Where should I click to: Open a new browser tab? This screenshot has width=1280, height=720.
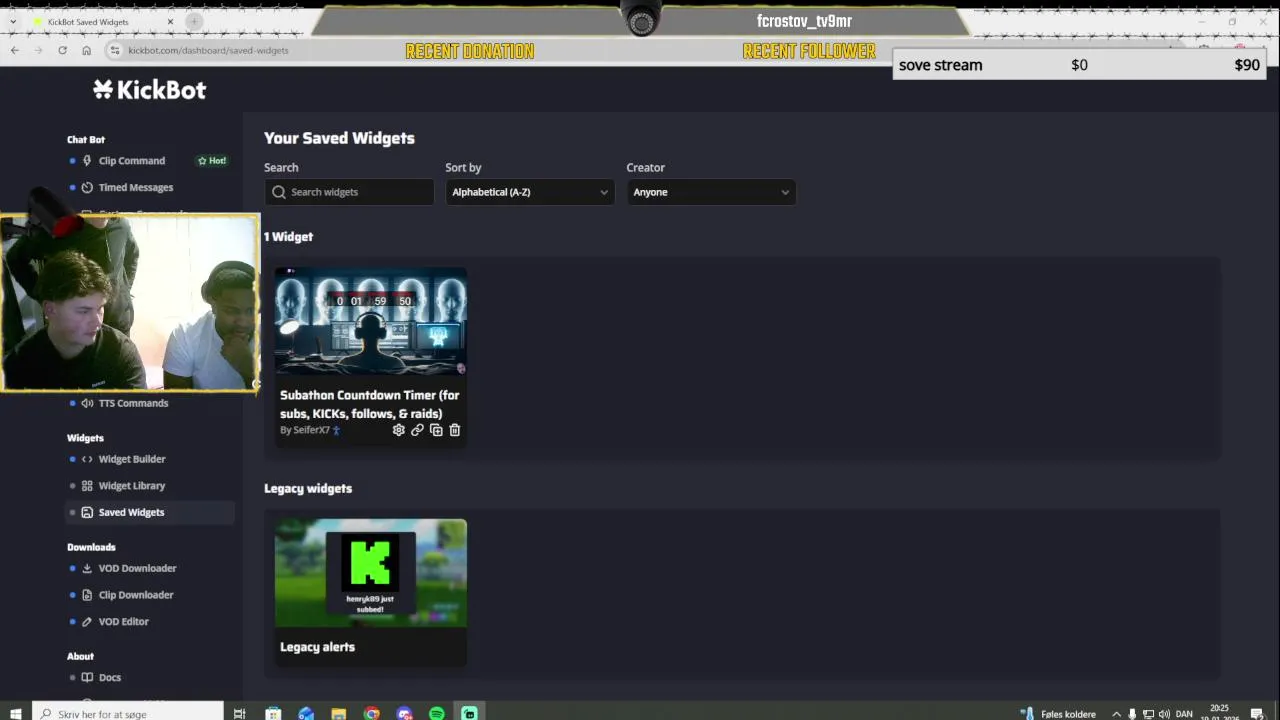[194, 22]
